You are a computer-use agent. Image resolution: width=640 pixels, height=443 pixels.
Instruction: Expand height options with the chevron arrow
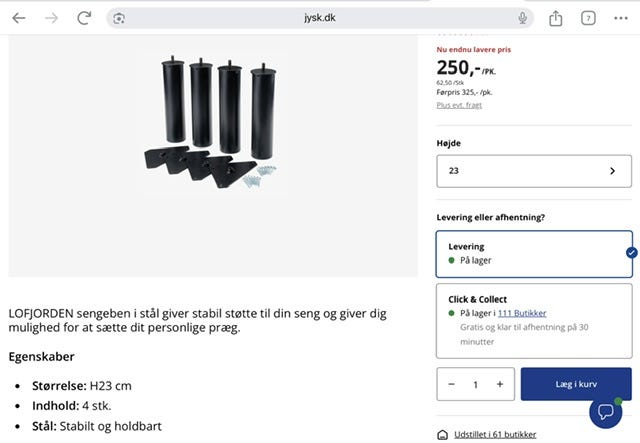point(612,171)
